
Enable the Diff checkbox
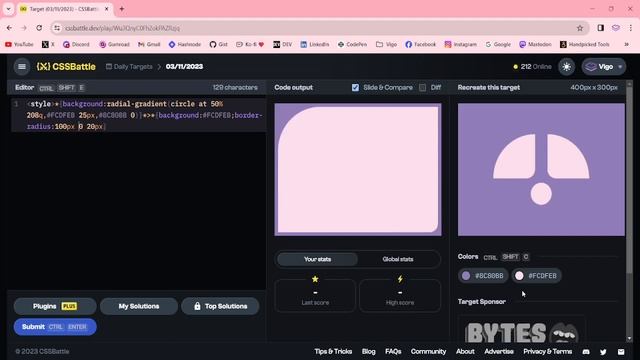(422, 87)
